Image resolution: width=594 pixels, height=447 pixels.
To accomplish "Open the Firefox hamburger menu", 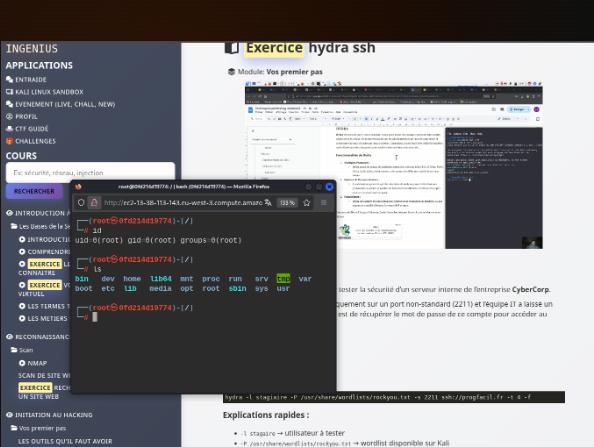I will [x=324, y=203].
